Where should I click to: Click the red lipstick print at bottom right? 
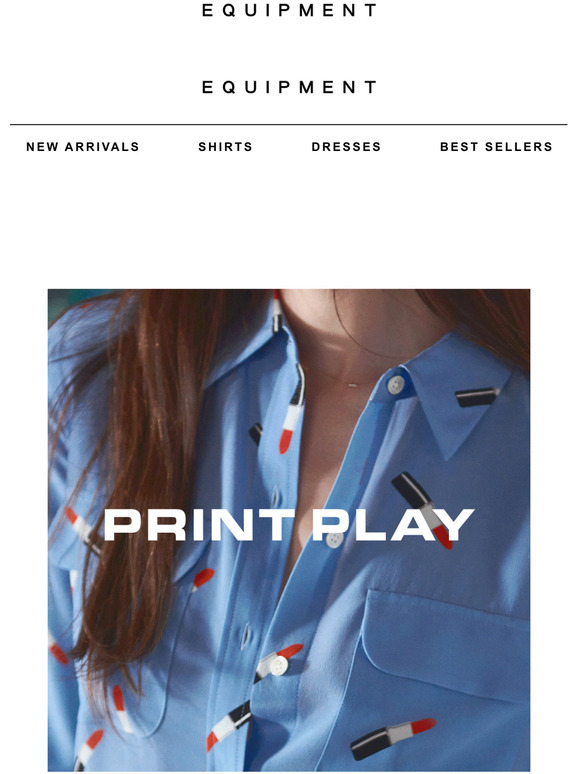pyautogui.click(x=393, y=738)
